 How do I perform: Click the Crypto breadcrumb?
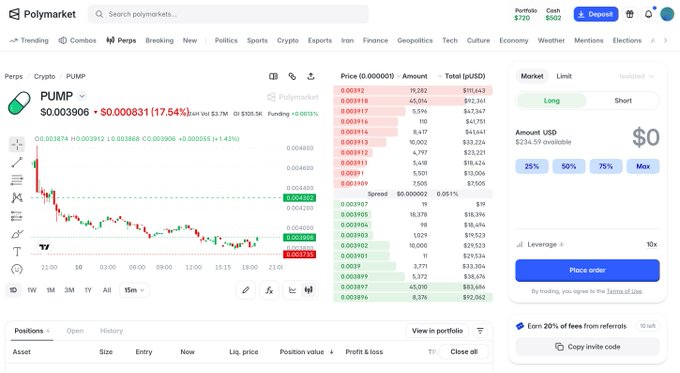(45, 76)
